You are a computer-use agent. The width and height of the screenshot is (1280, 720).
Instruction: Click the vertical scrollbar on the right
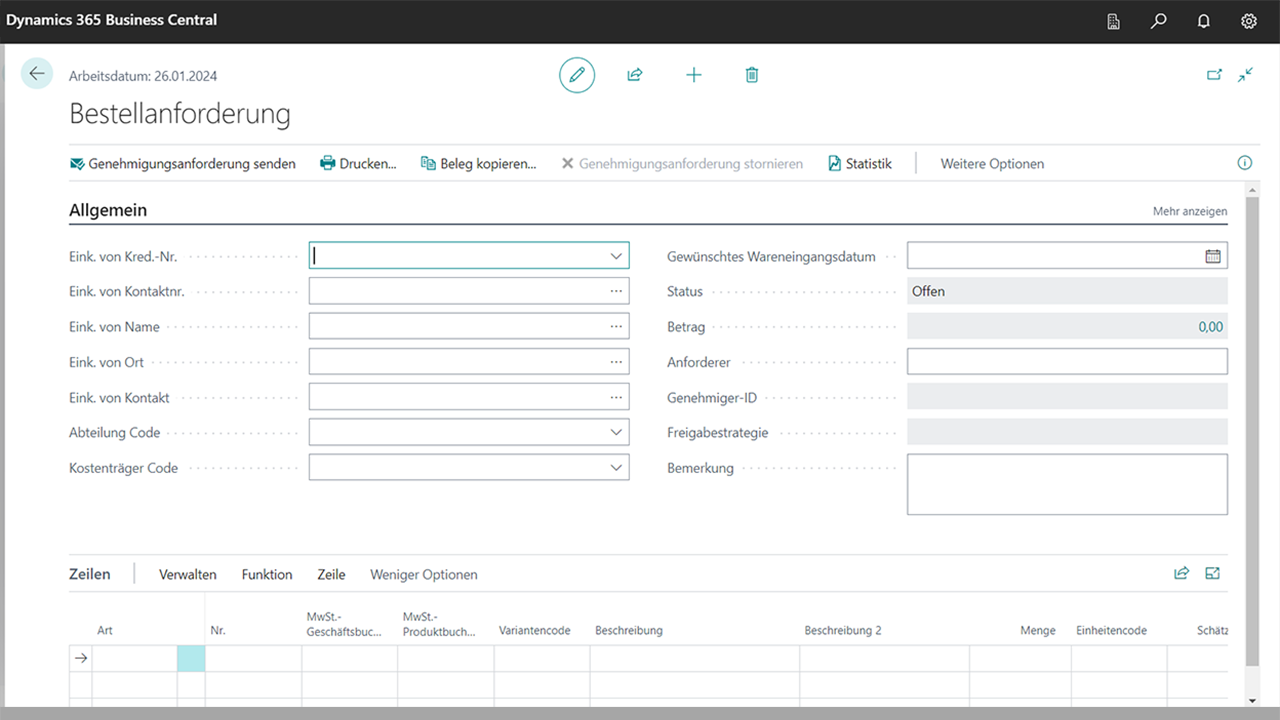[1252, 420]
